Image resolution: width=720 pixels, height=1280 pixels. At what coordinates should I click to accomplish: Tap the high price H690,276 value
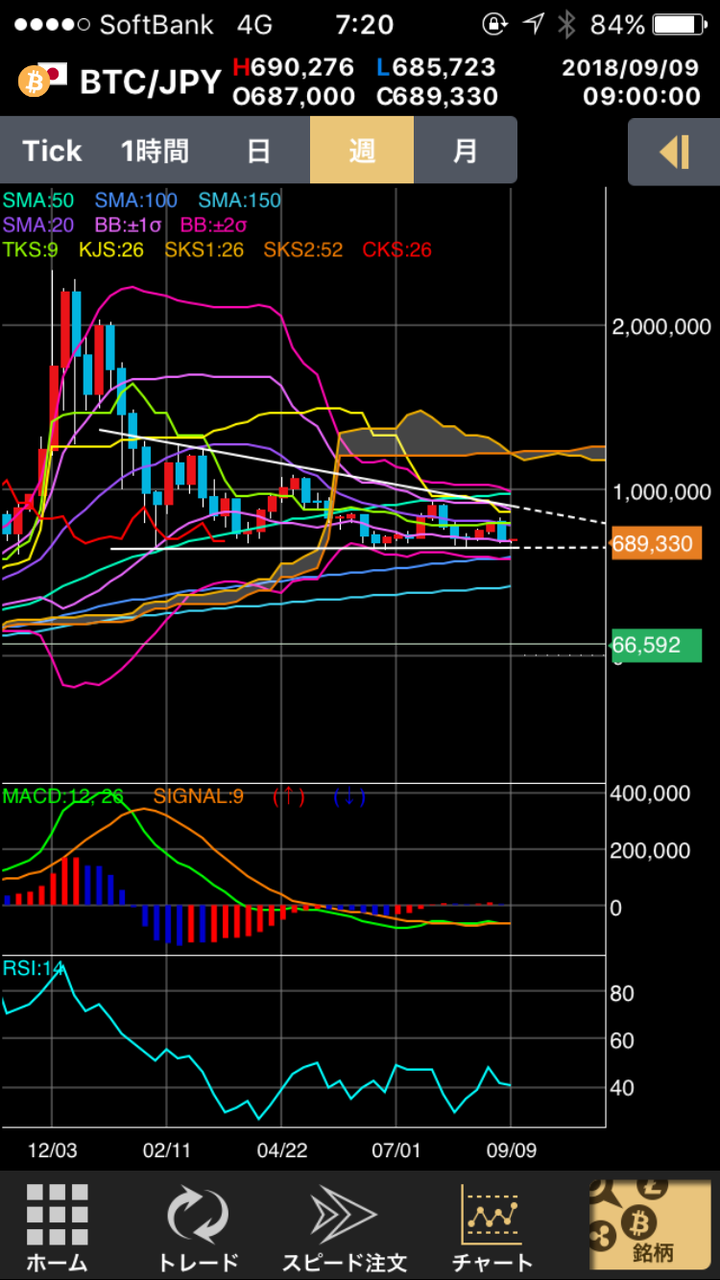pyautogui.click(x=293, y=67)
